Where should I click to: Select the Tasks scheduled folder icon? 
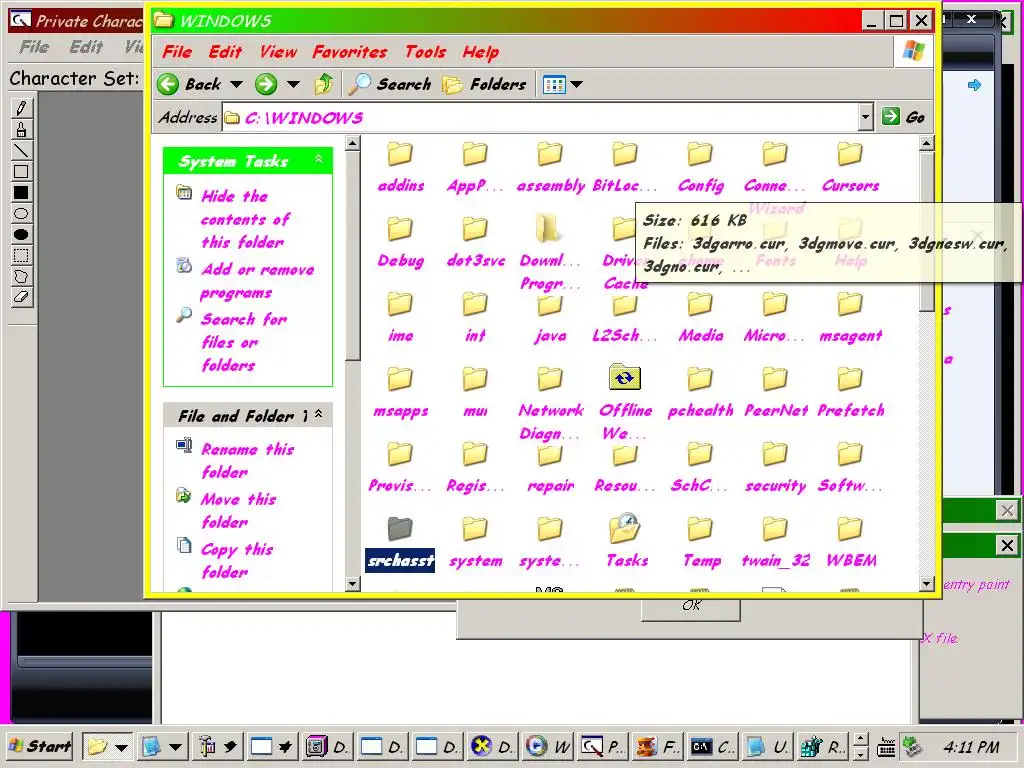click(x=625, y=540)
